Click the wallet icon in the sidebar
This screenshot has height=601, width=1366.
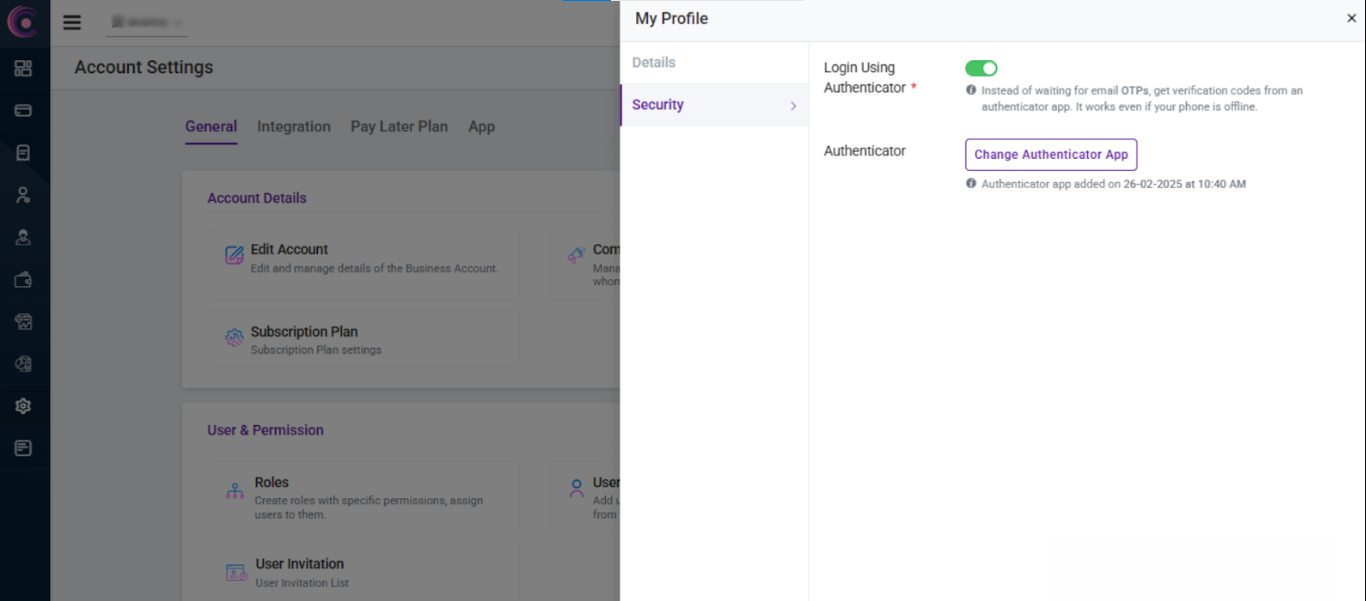pyautogui.click(x=23, y=280)
